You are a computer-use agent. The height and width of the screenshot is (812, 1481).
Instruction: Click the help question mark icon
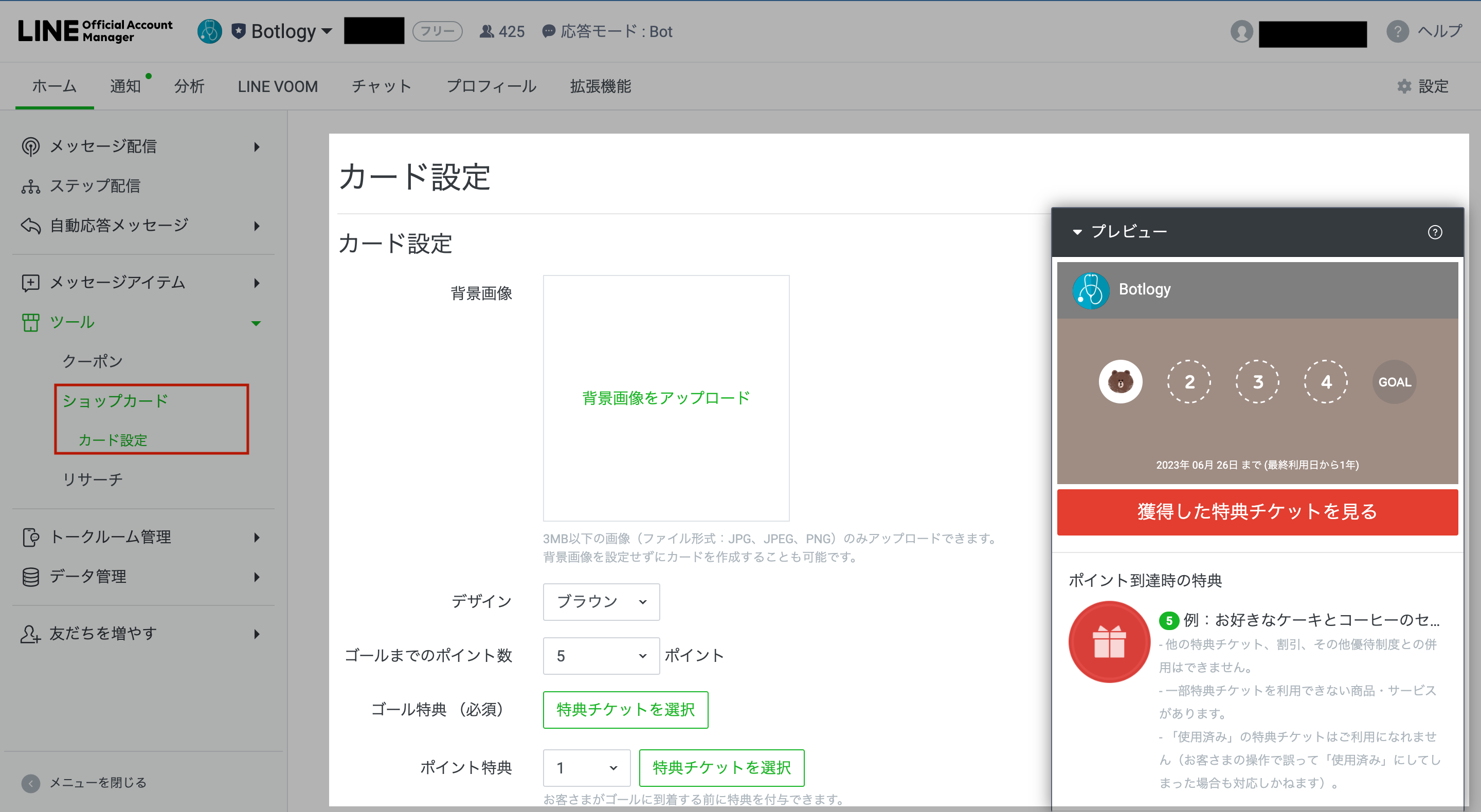click(1397, 31)
